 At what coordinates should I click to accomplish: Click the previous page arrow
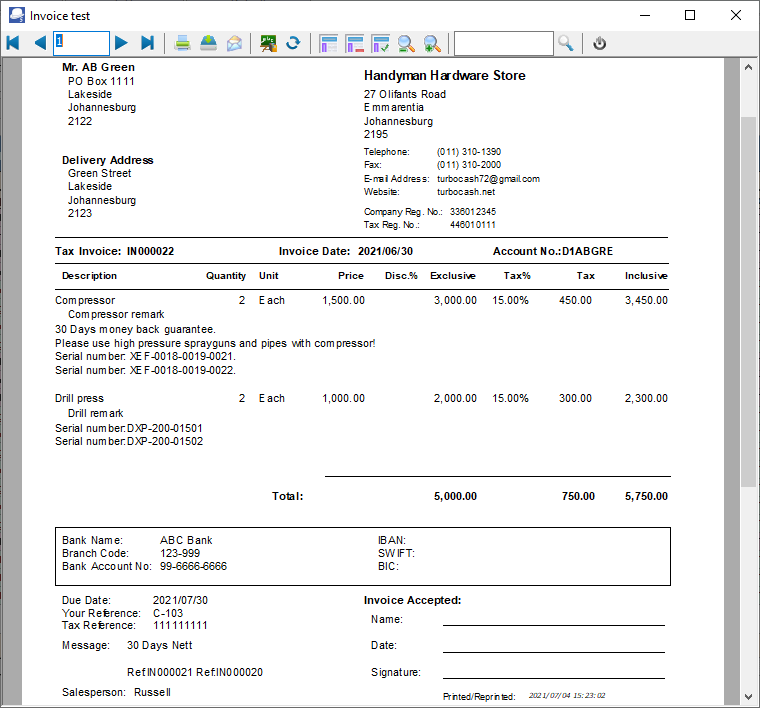40,43
